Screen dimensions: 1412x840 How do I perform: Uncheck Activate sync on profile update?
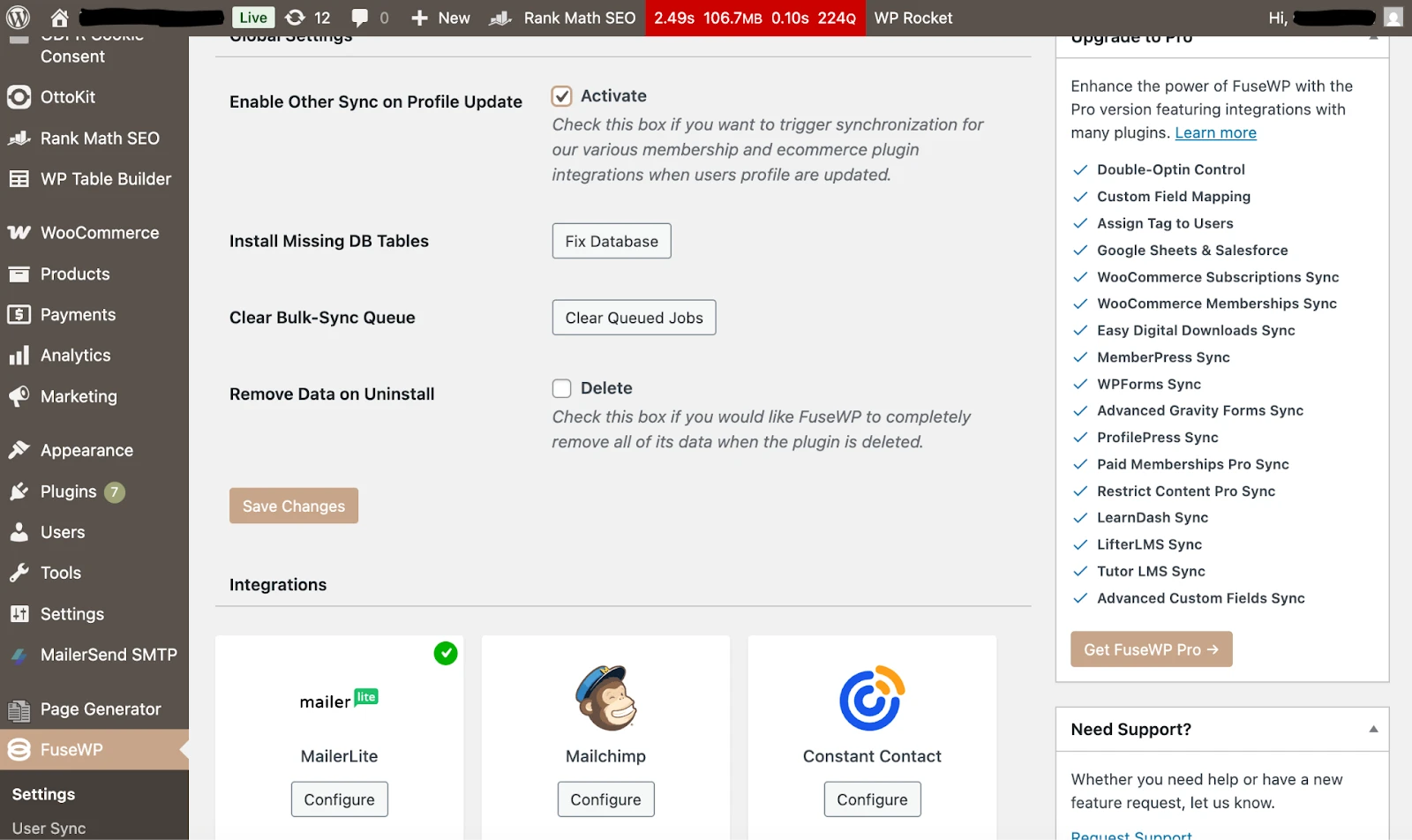pos(562,96)
